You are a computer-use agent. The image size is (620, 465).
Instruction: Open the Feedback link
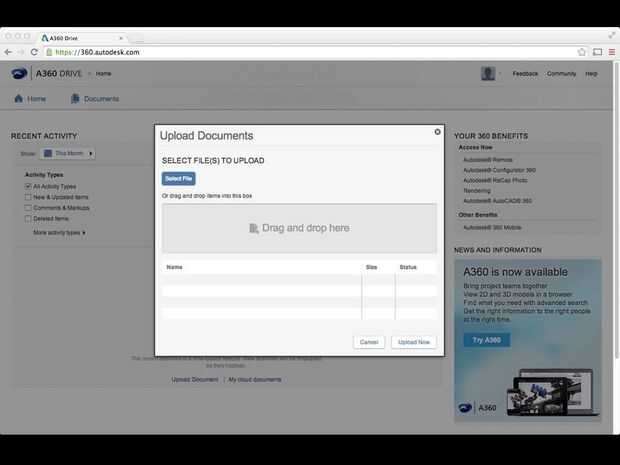(525, 74)
